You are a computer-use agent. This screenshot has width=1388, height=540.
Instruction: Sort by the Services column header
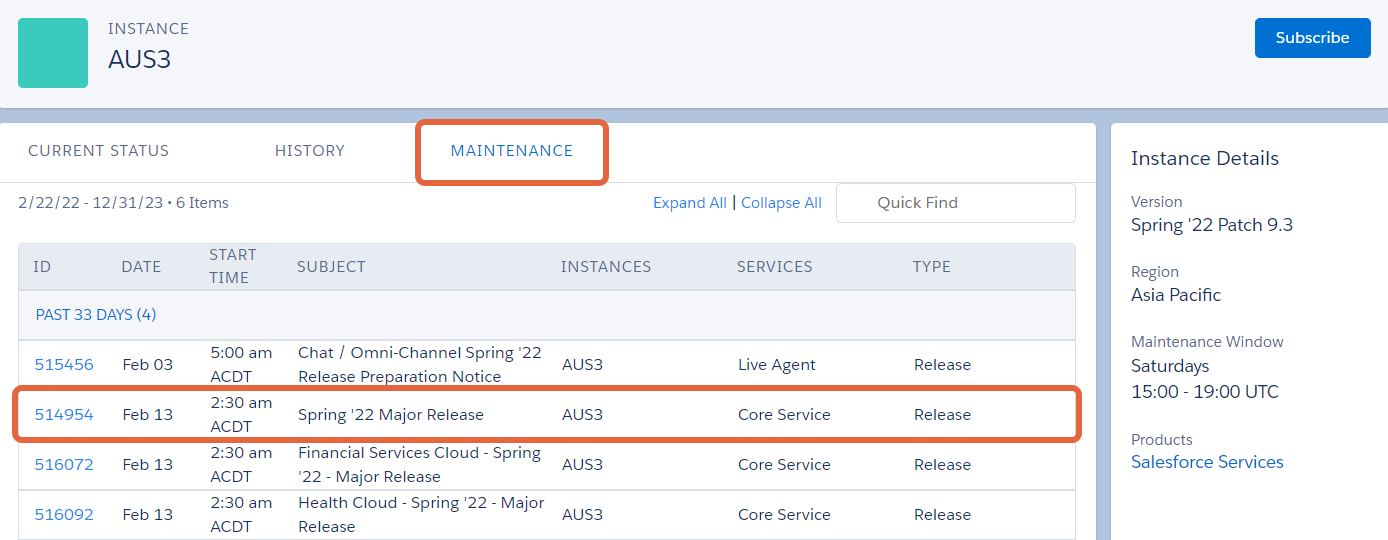tap(774, 267)
